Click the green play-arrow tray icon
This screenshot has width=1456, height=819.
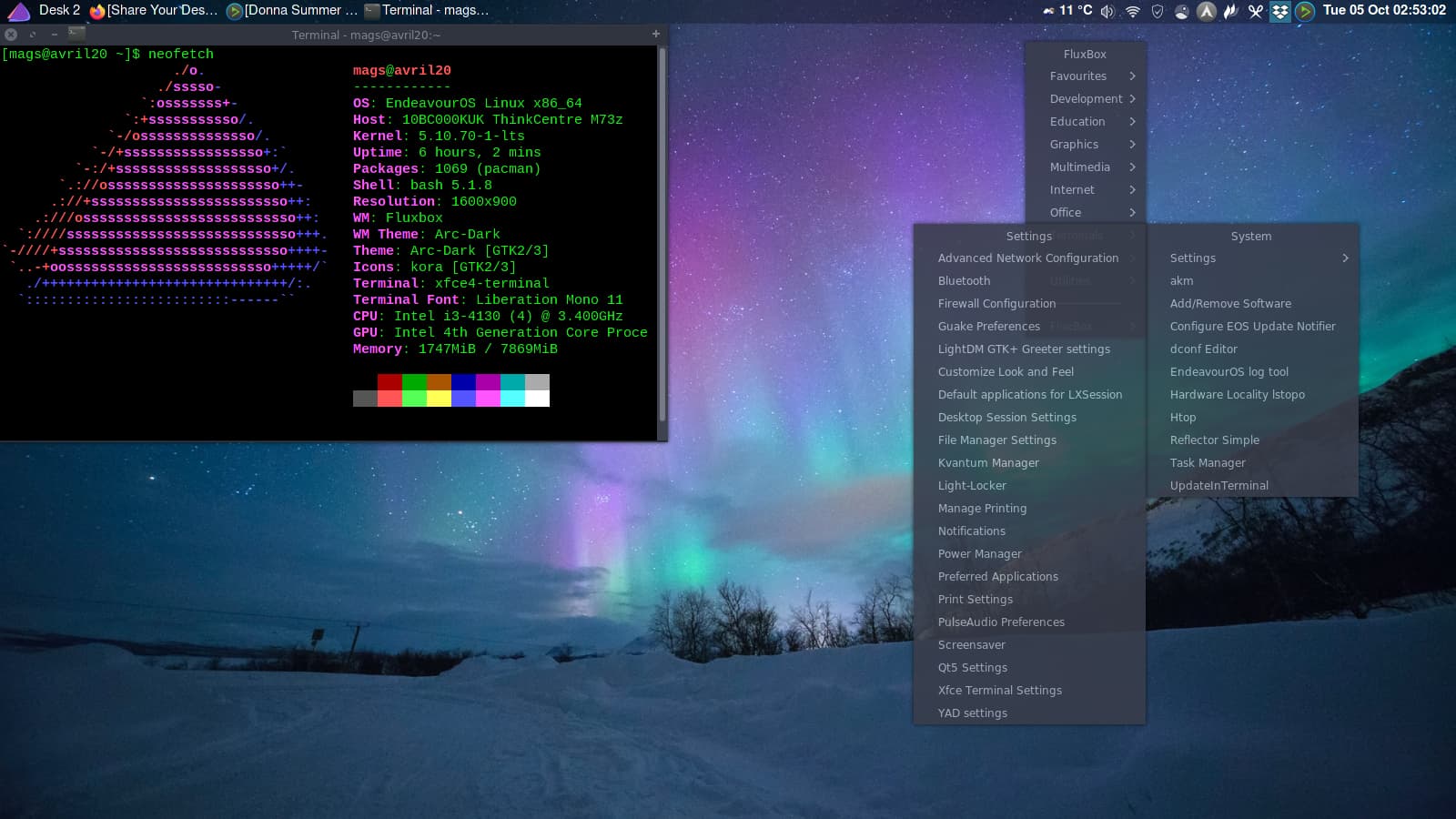[x=1305, y=11]
